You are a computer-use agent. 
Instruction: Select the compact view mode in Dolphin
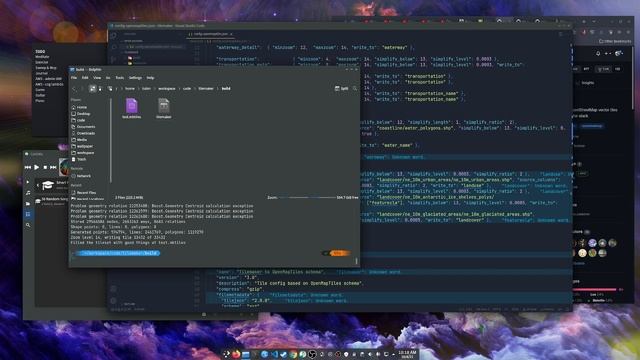pos(100,89)
